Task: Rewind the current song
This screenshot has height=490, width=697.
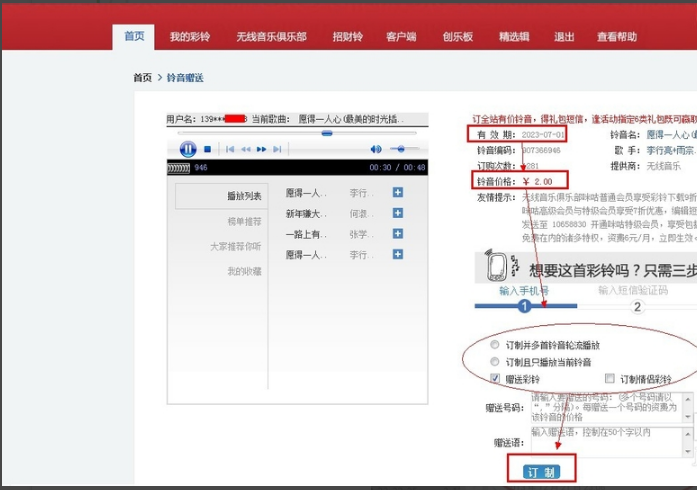Action: pos(246,149)
